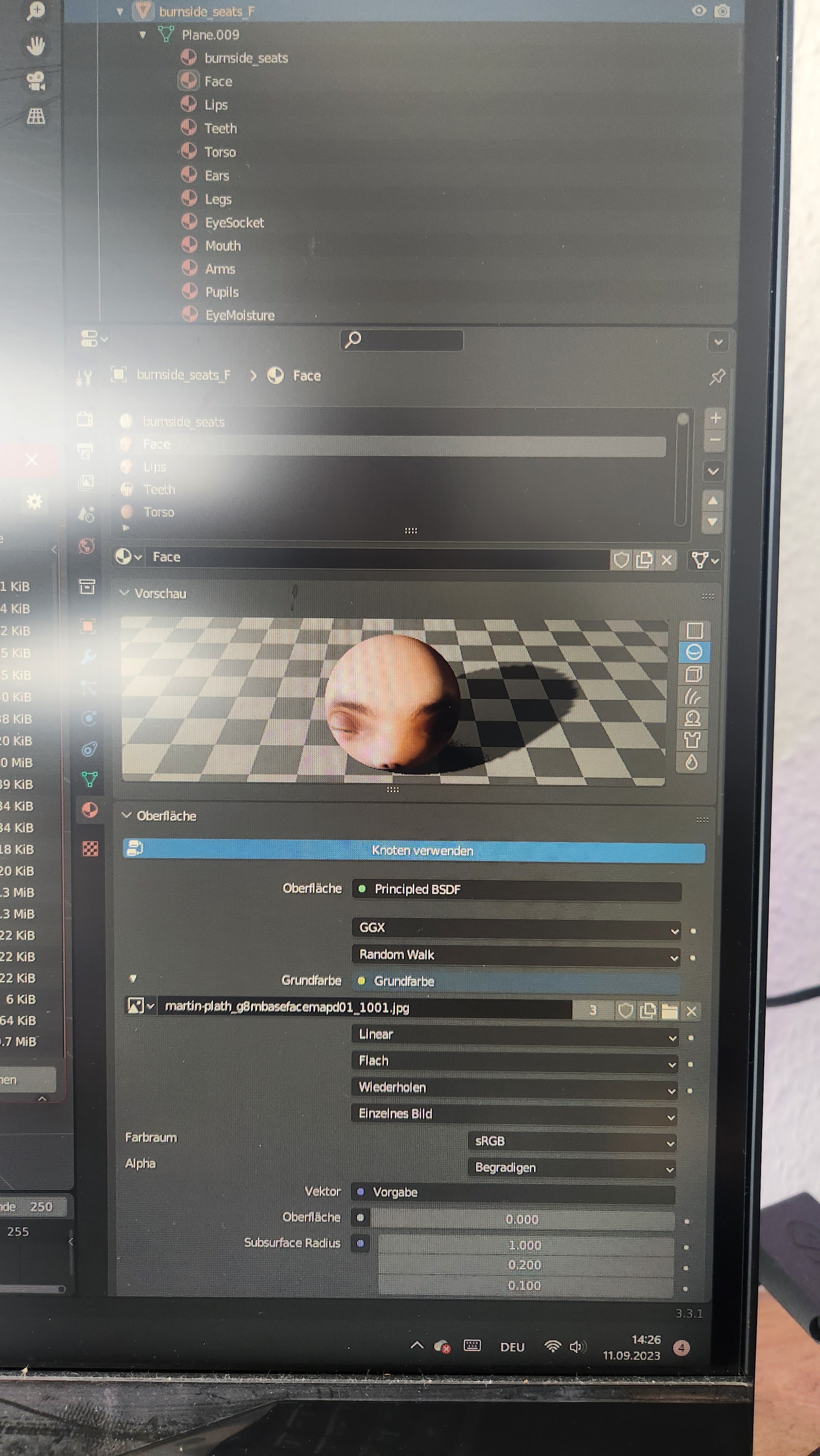This screenshot has height=1456, width=820.
Task: Select the sphere preview shape icon
Action: point(694,652)
